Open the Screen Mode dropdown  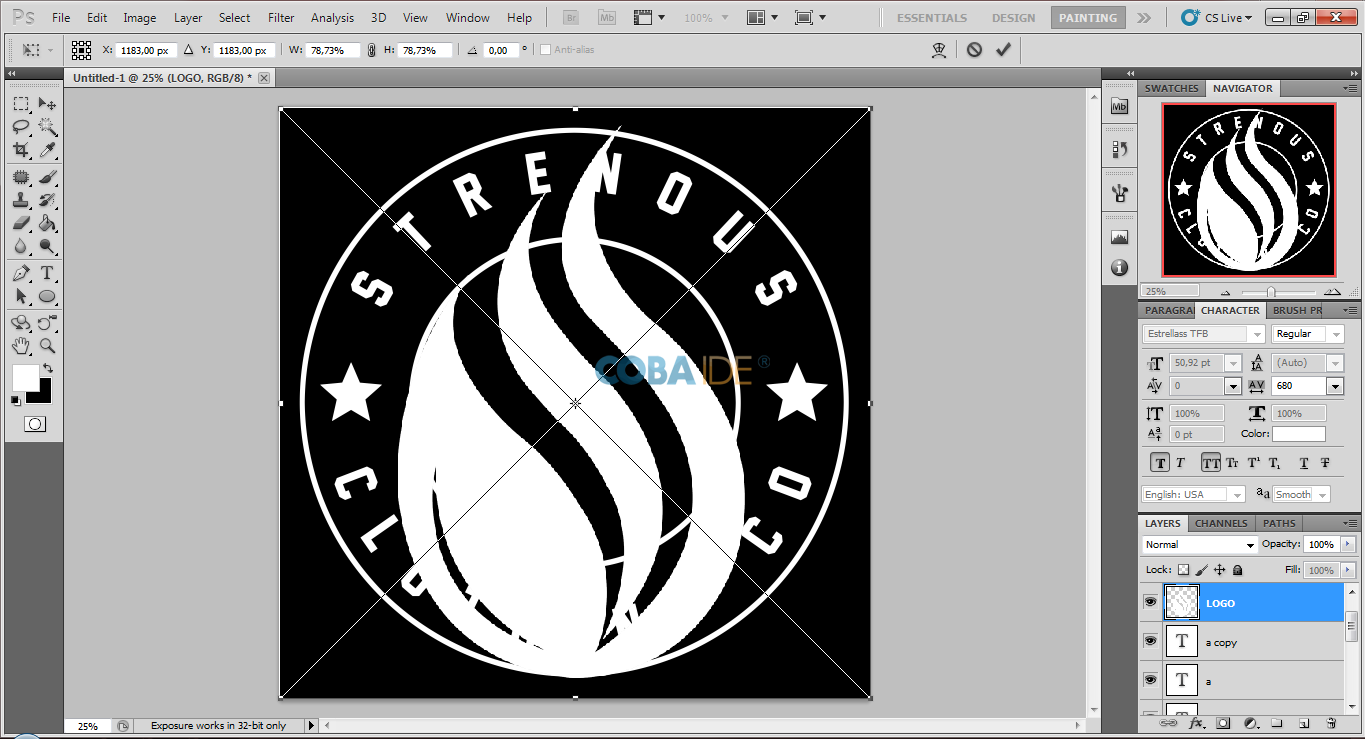(x=810, y=17)
